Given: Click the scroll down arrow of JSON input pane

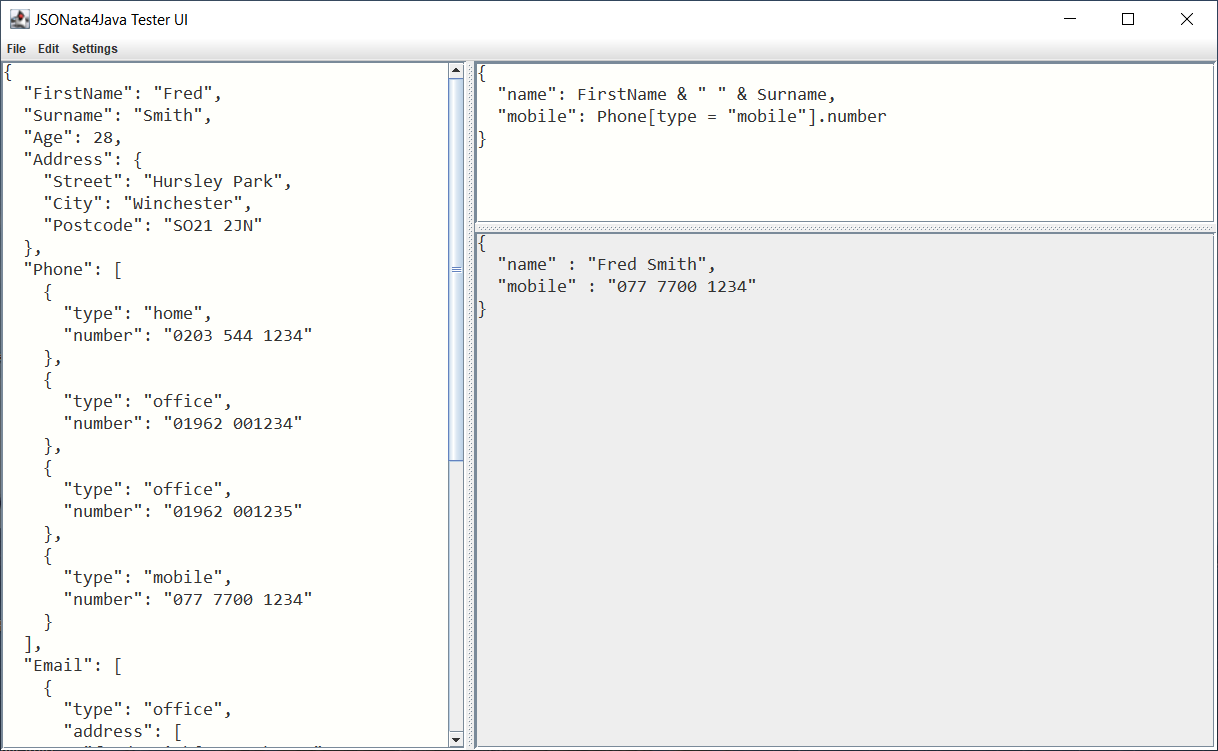Looking at the screenshot, I should (x=456, y=739).
